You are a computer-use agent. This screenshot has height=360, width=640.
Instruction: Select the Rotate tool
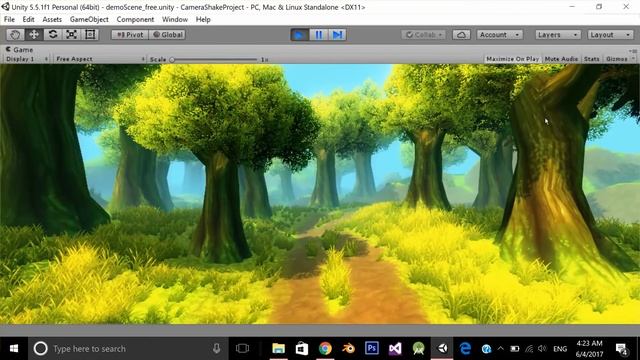[x=53, y=35]
